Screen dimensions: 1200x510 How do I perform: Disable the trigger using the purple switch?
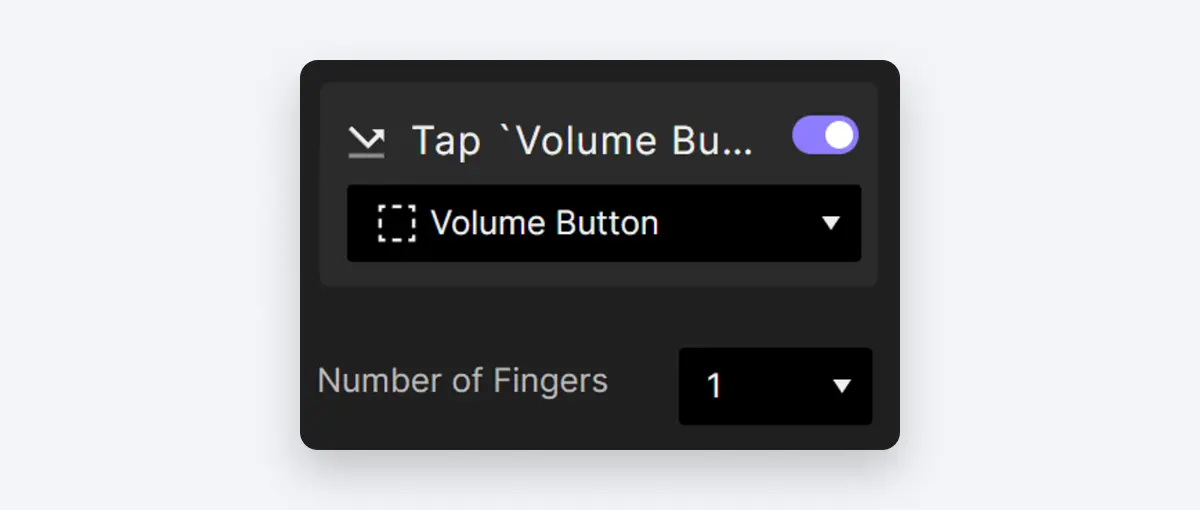click(825, 135)
